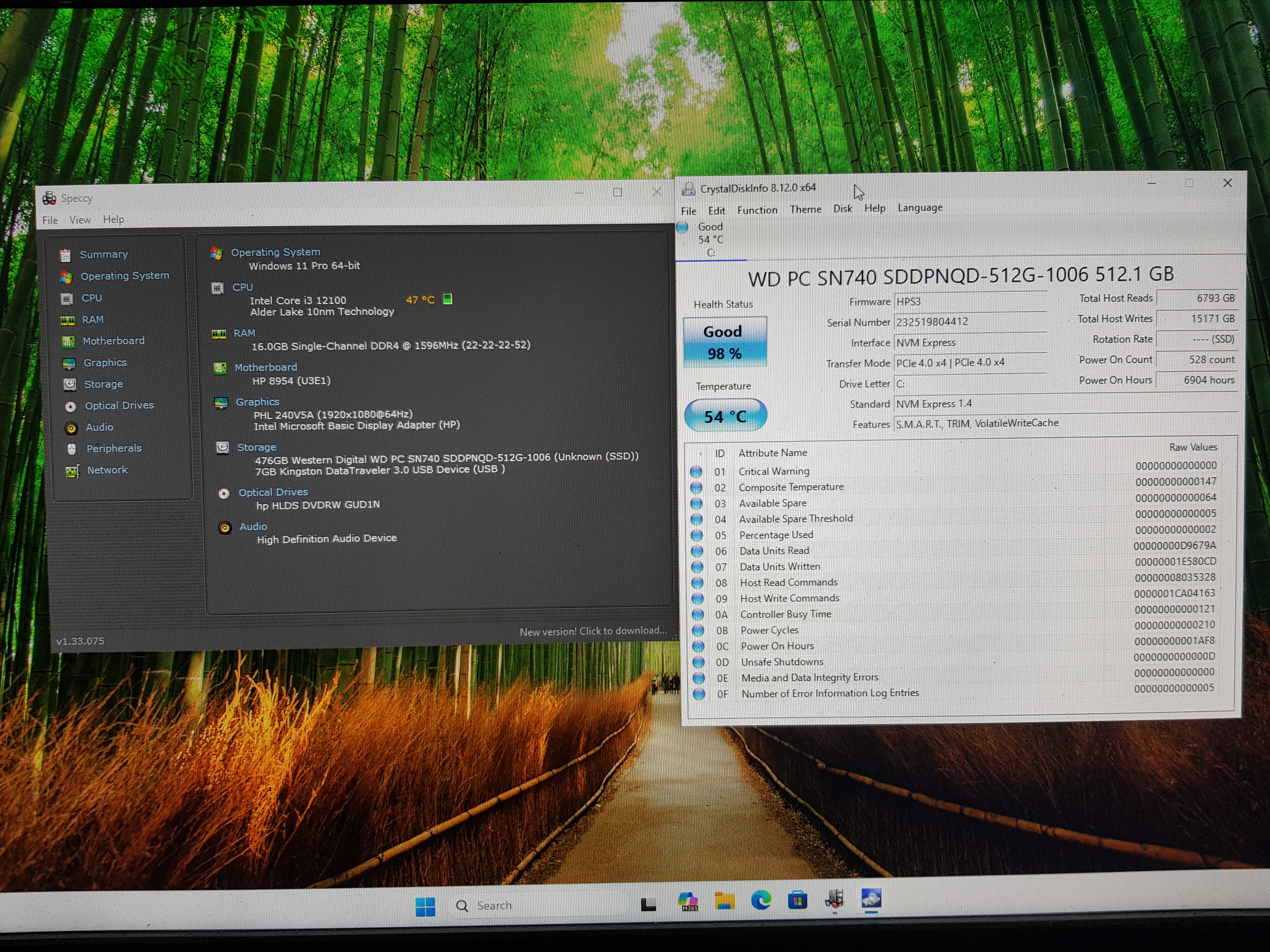Click the Attribute Name column header
This screenshot has height=952, width=1270.
point(773,453)
